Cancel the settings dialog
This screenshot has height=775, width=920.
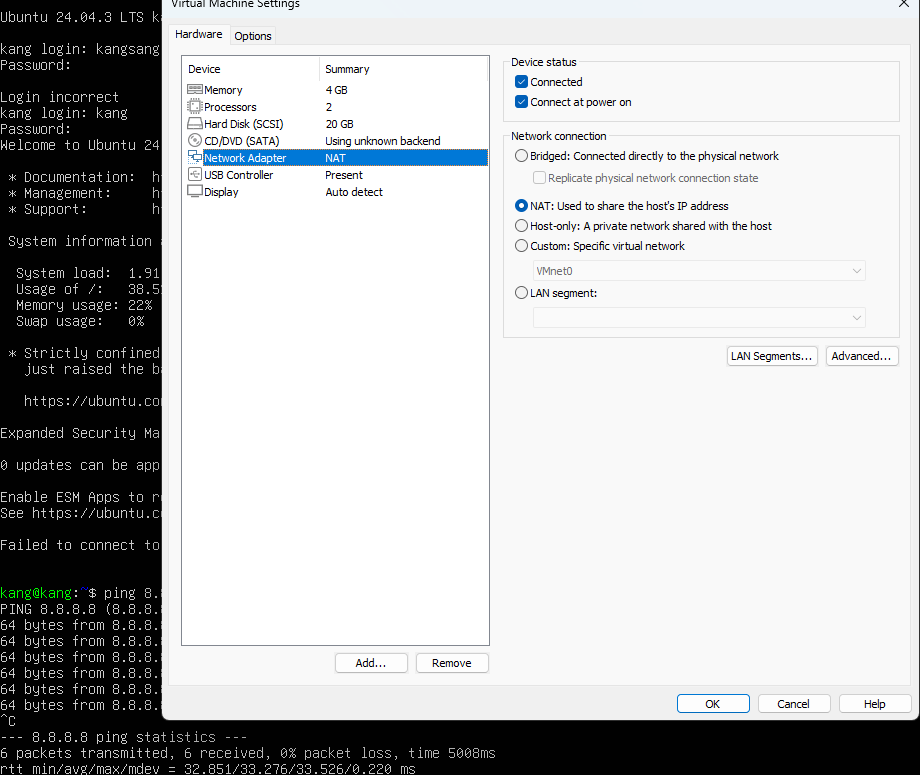pyautogui.click(x=793, y=703)
